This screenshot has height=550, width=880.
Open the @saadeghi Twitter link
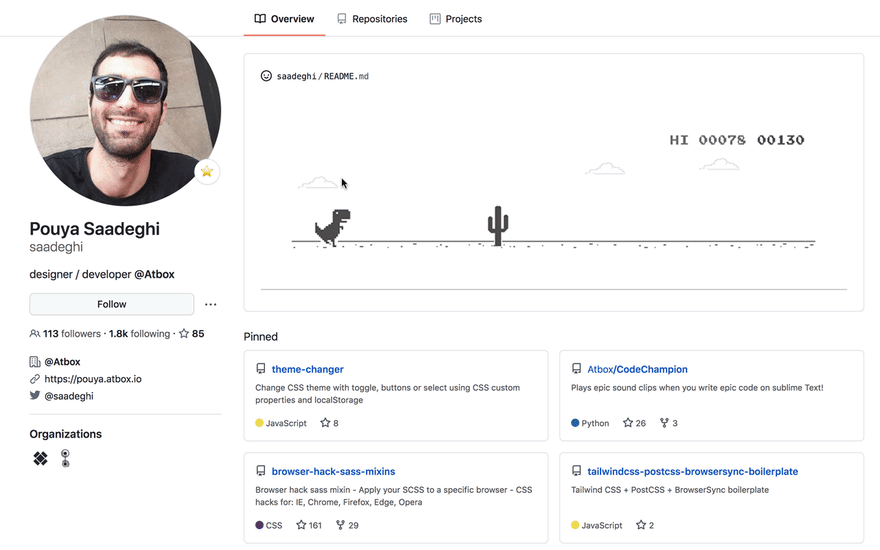tap(69, 396)
